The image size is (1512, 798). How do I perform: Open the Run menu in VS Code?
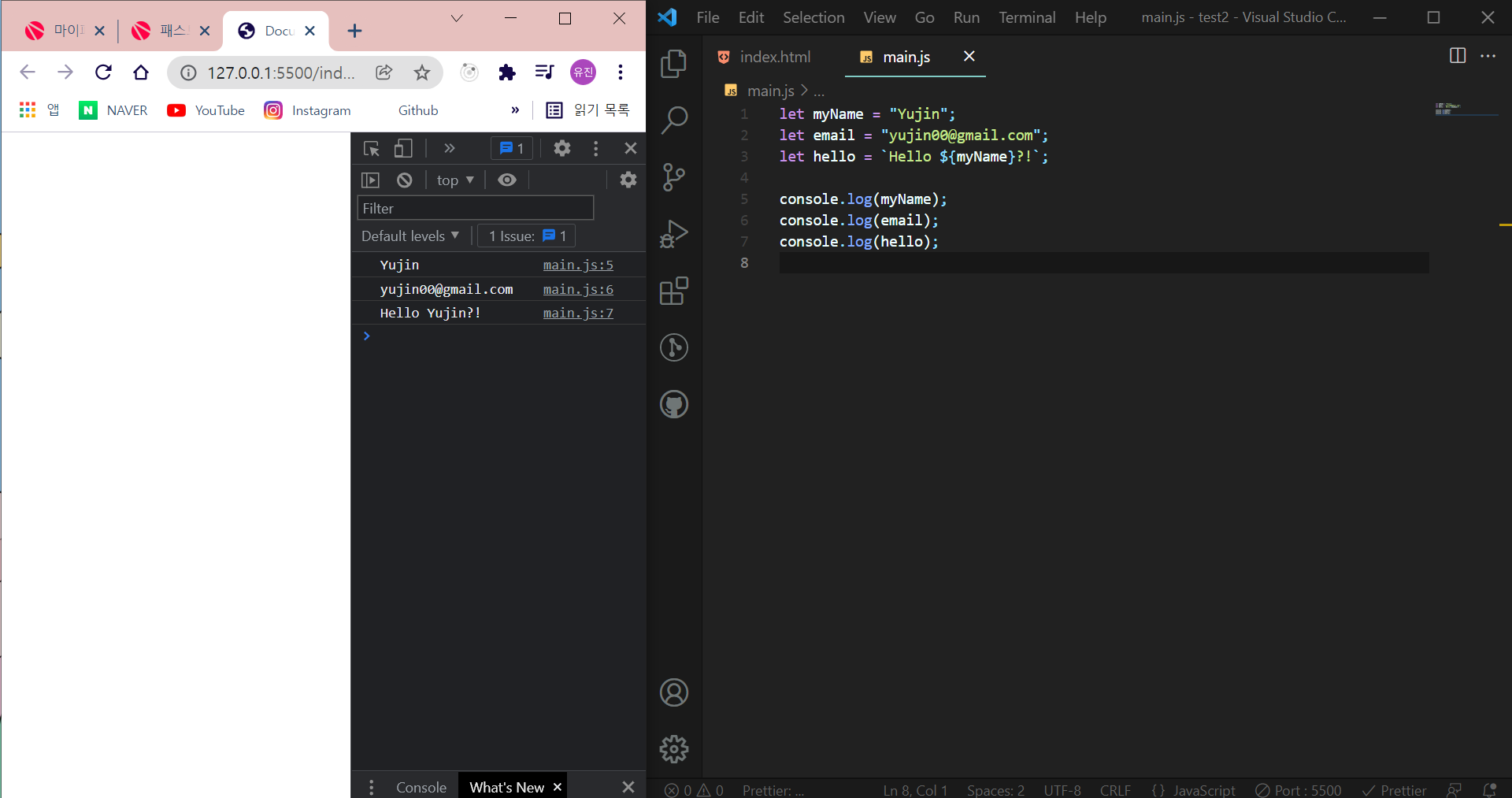tap(966, 17)
